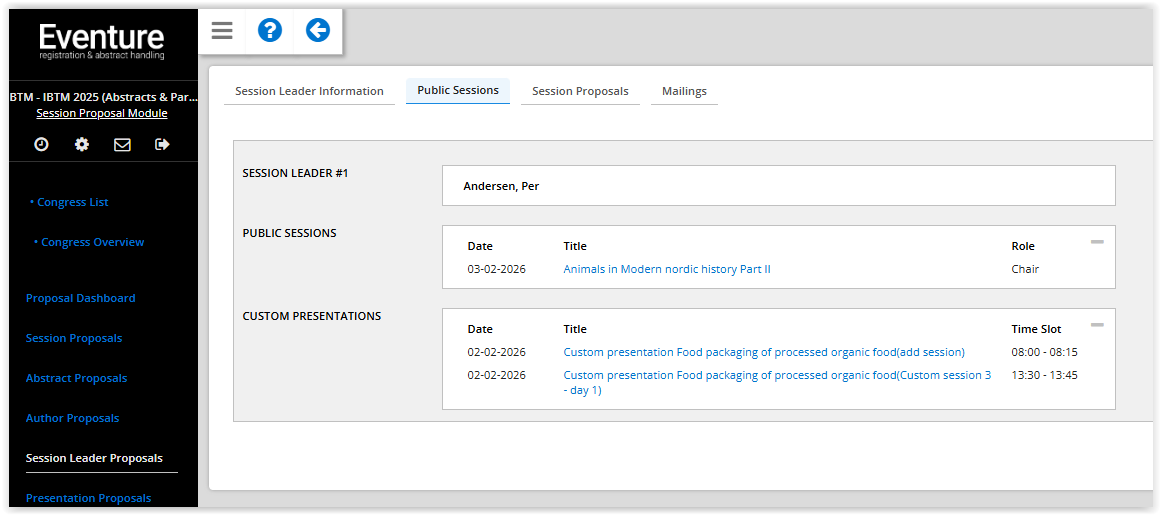
Task: Click the blue back arrow icon
Action: coord(318,31)
